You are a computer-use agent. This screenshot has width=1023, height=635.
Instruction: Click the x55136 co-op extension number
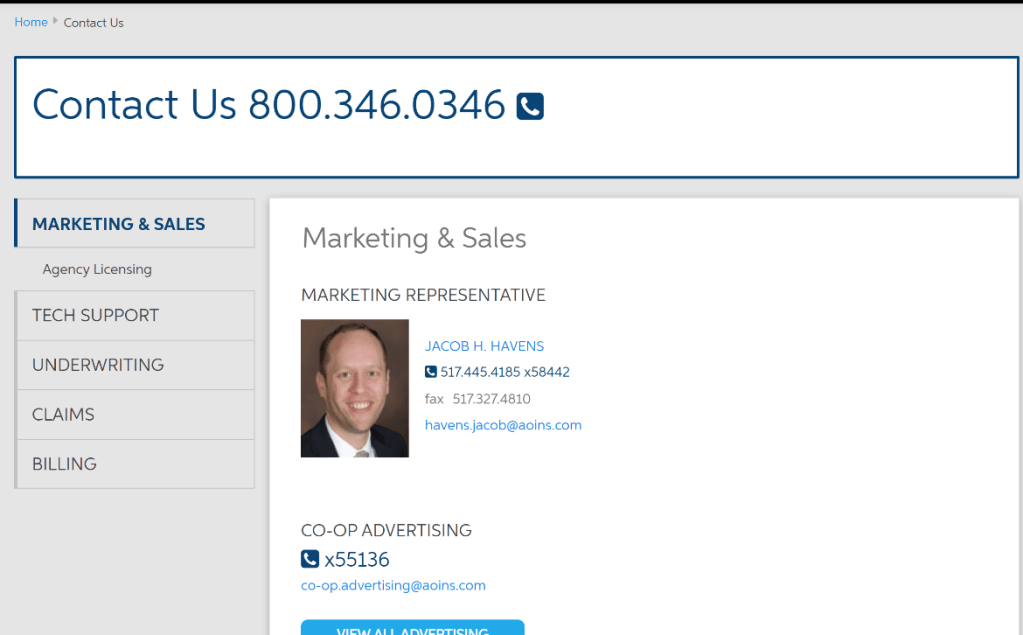tap(357, 559)
